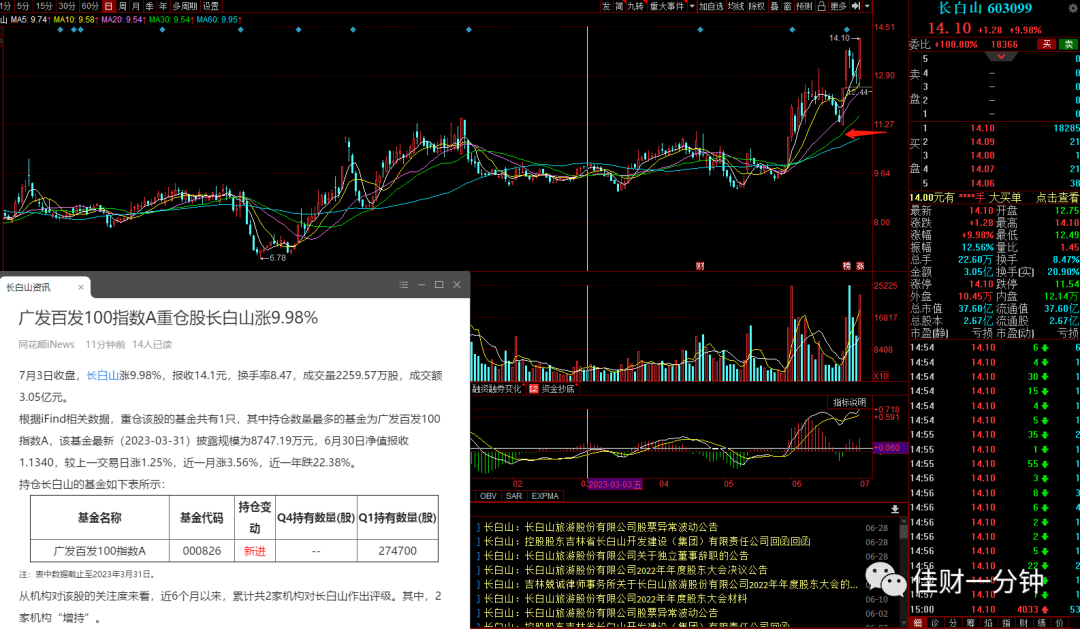Select the 九转 indicator in toolbar
The height and width of the screenshot is (629, 1080).
635,6
